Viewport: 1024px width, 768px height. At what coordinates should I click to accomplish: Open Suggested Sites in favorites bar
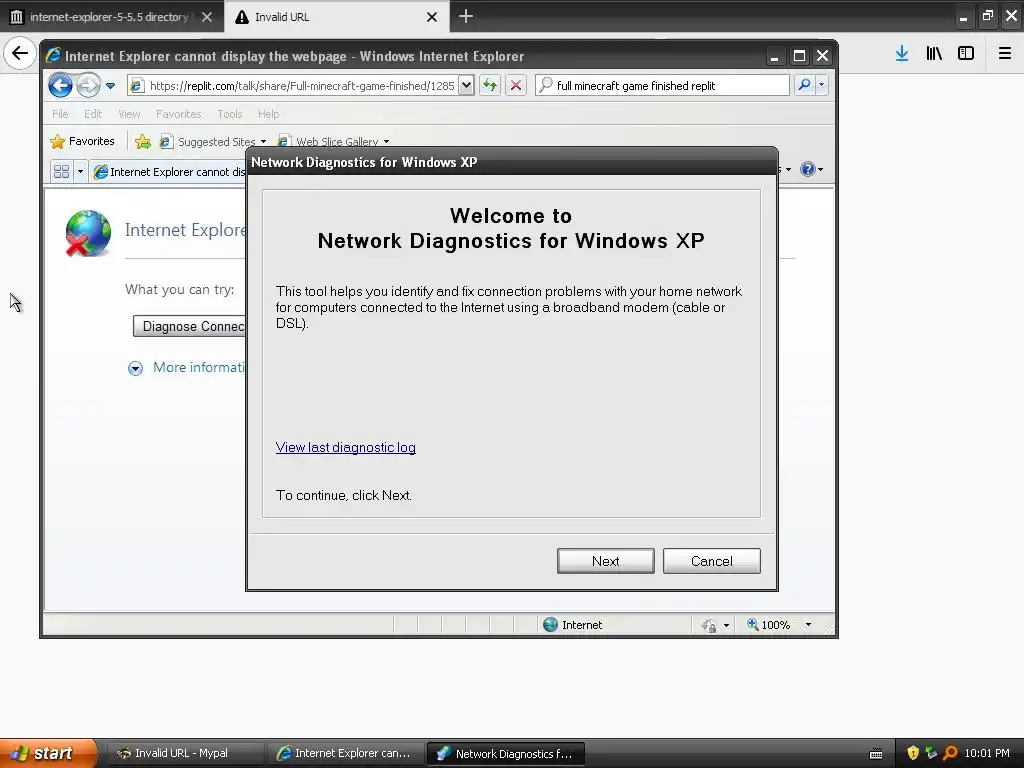click(x=214, y=141)
